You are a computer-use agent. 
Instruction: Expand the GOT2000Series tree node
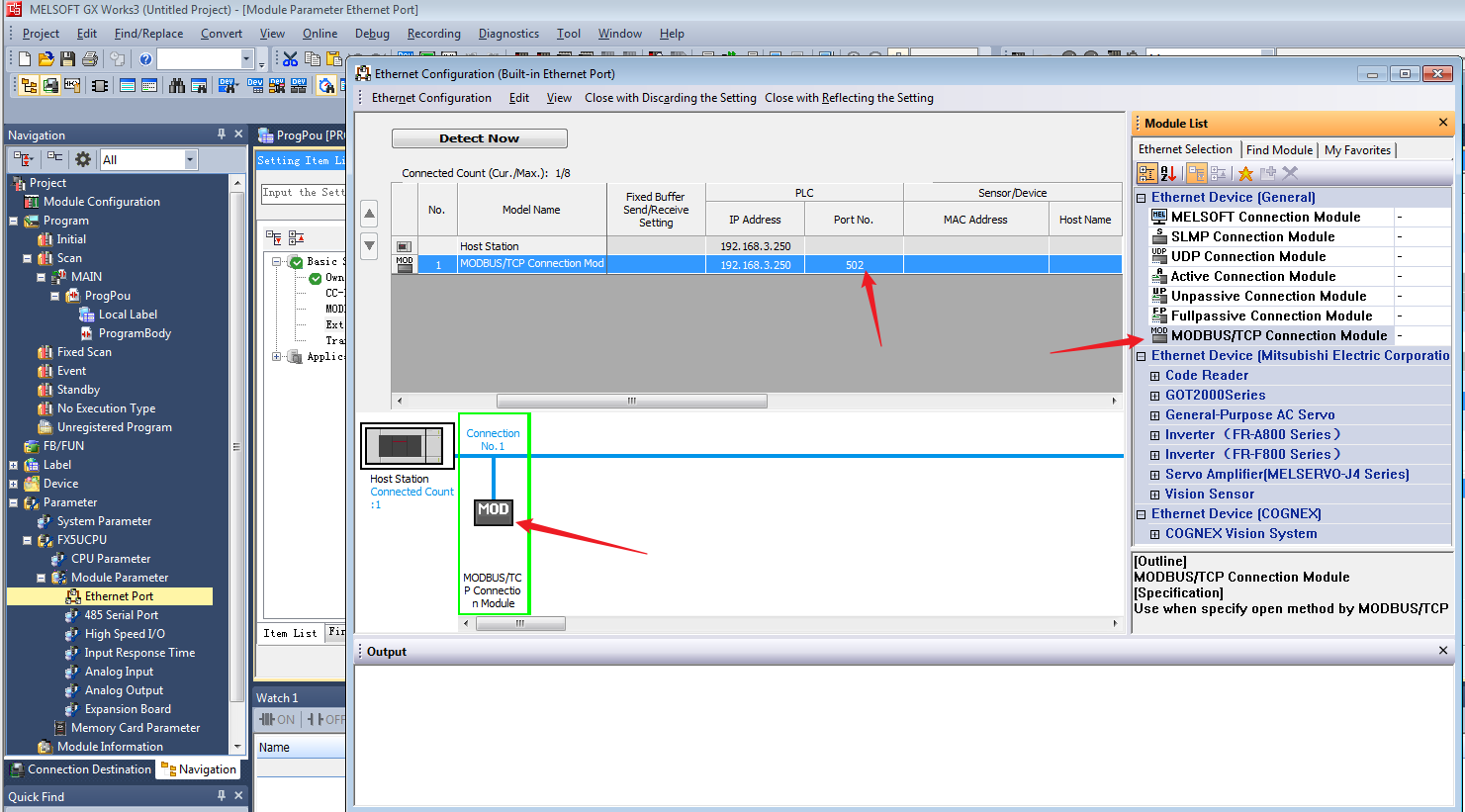[1154, 396]
